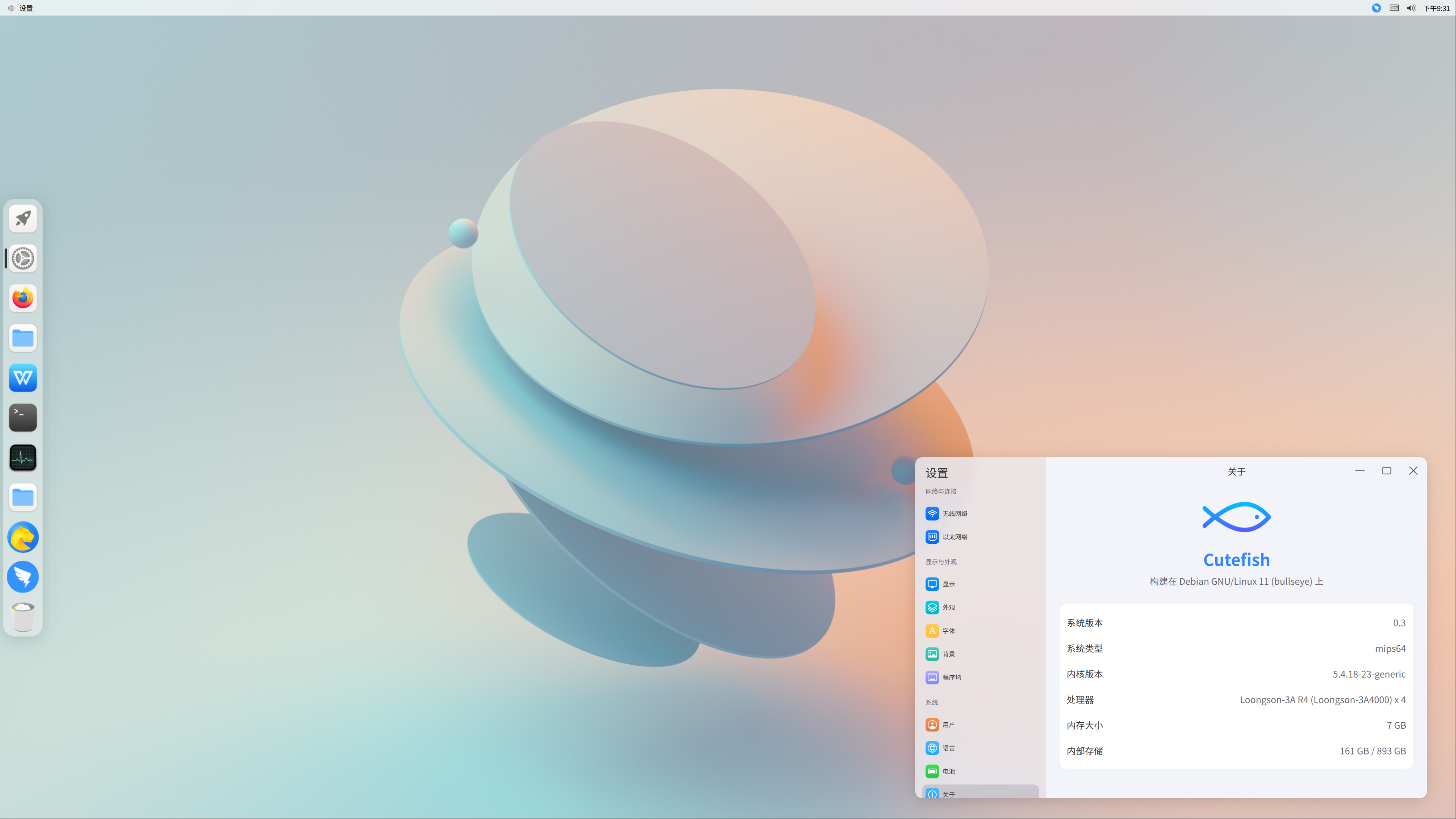Click the gear Settings icon in the dock
Image resolution: width=1456 pixels, height=819 pixels.
point(23,258)
